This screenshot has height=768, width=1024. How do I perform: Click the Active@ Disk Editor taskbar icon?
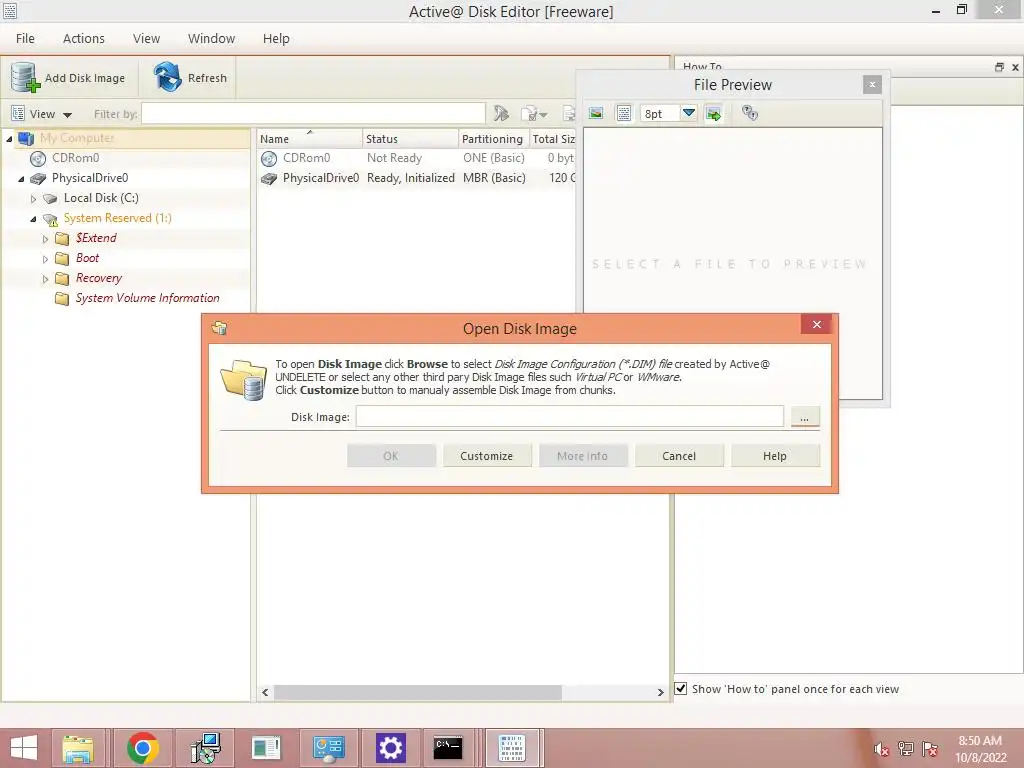tap(511, 748)
